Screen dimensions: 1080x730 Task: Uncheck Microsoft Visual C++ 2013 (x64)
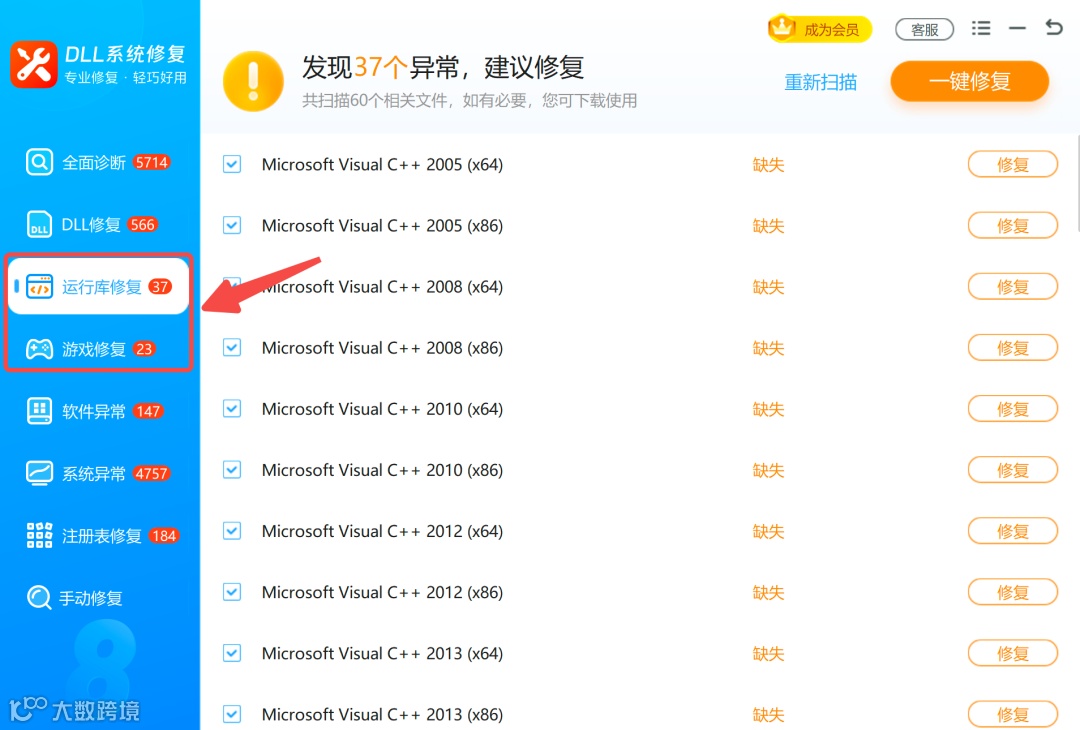(232, 653)
